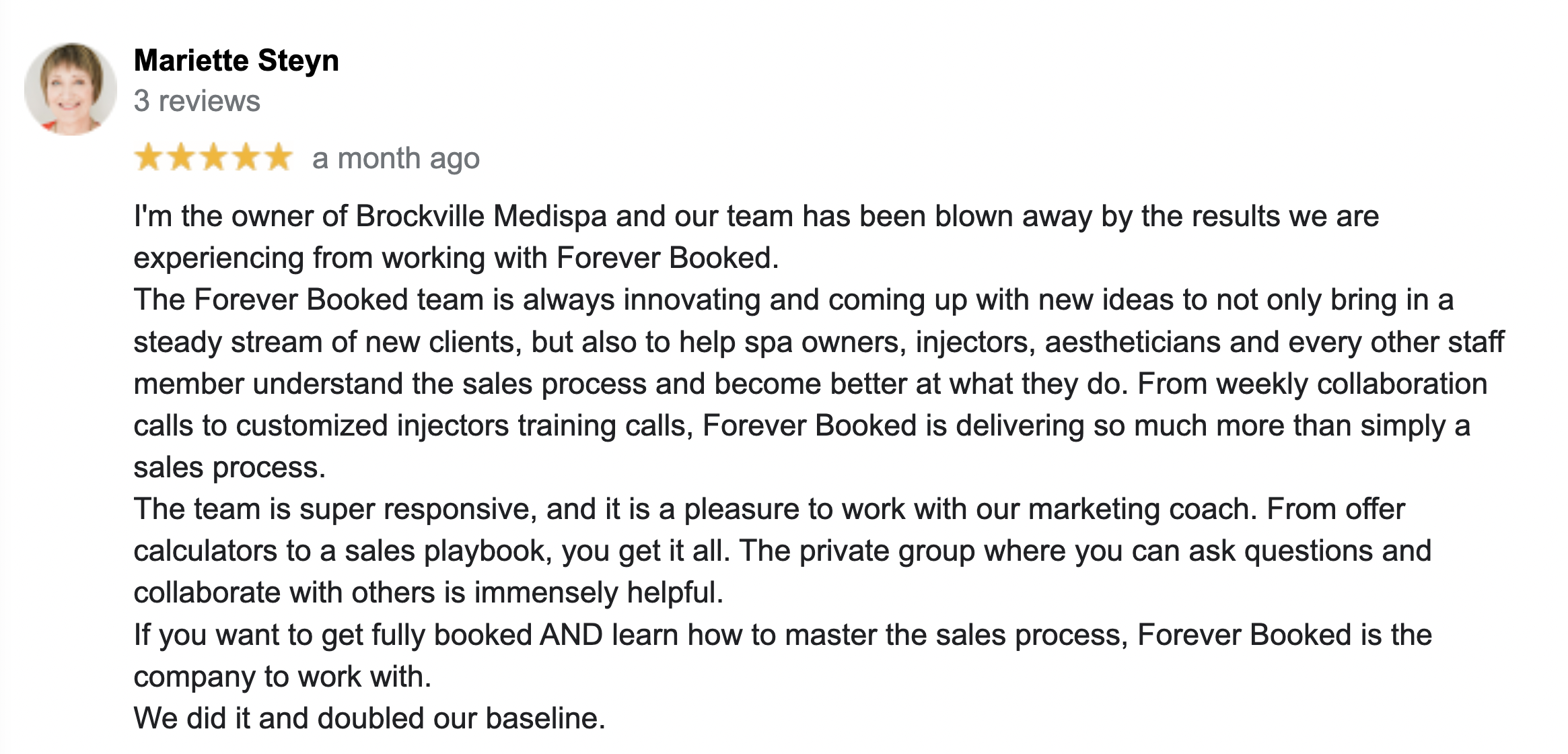This screenshot has height=754, width=1568.
Task: Click the line 'experiencing from working with Forever Booked.'
Action: point(456,259)
